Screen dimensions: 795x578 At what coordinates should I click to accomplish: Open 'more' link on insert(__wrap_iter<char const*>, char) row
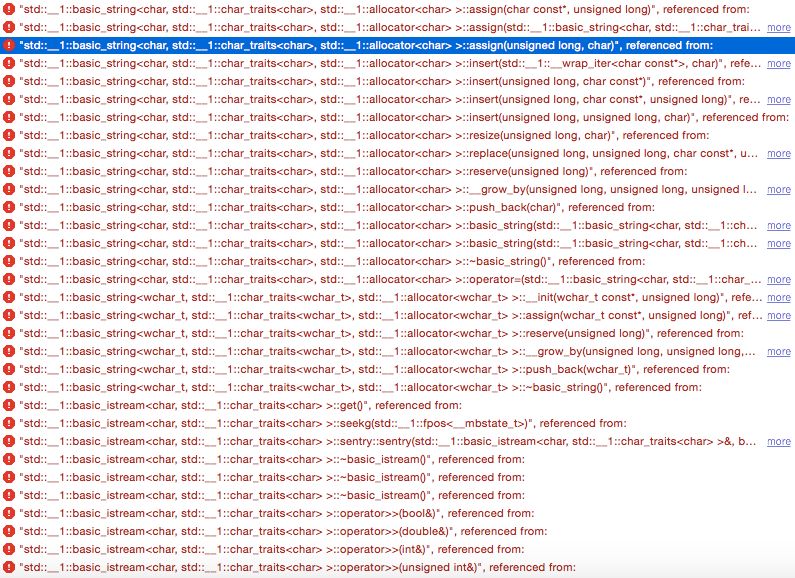[x=779, y=63]
